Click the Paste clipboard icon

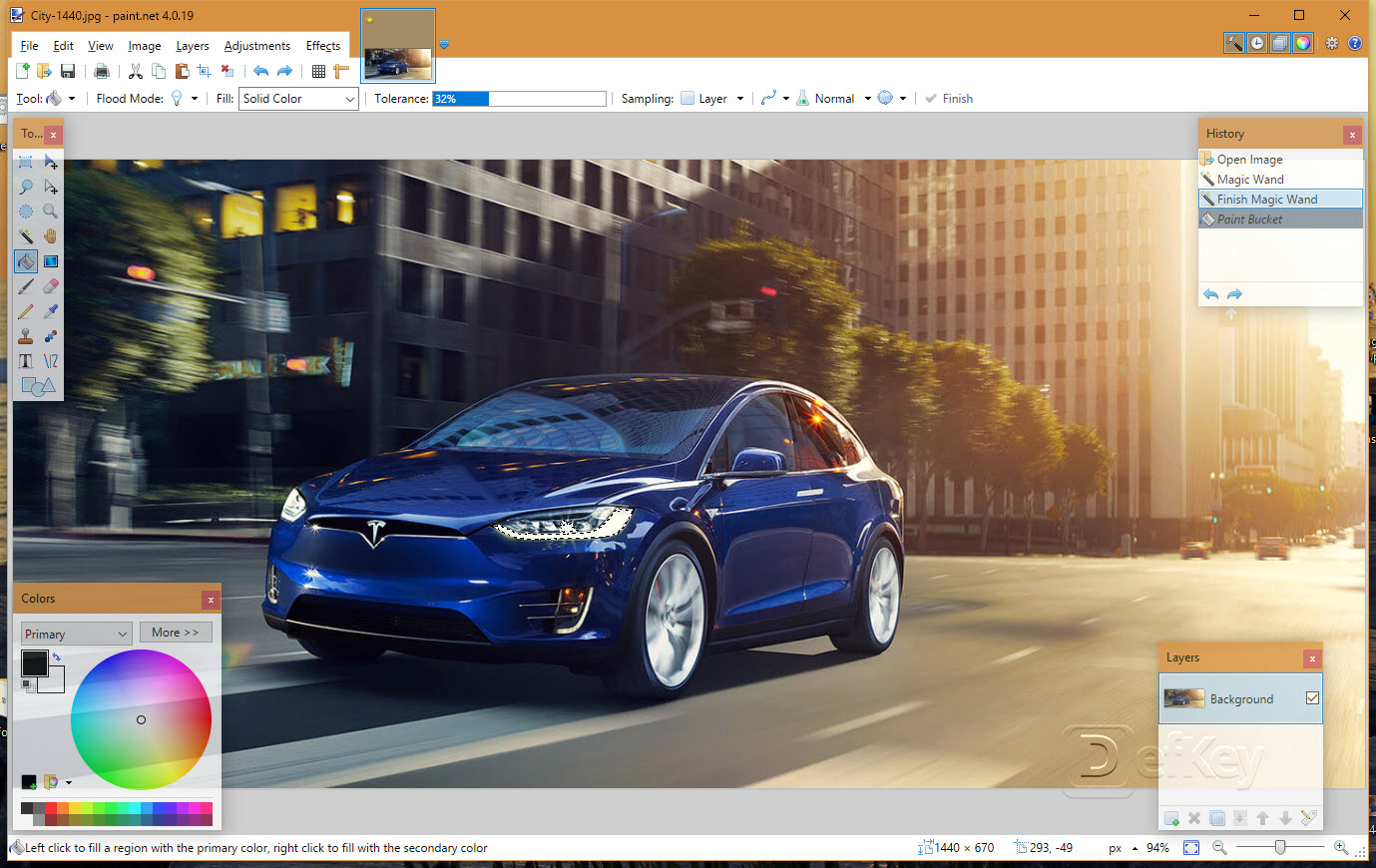coord(182,71)
